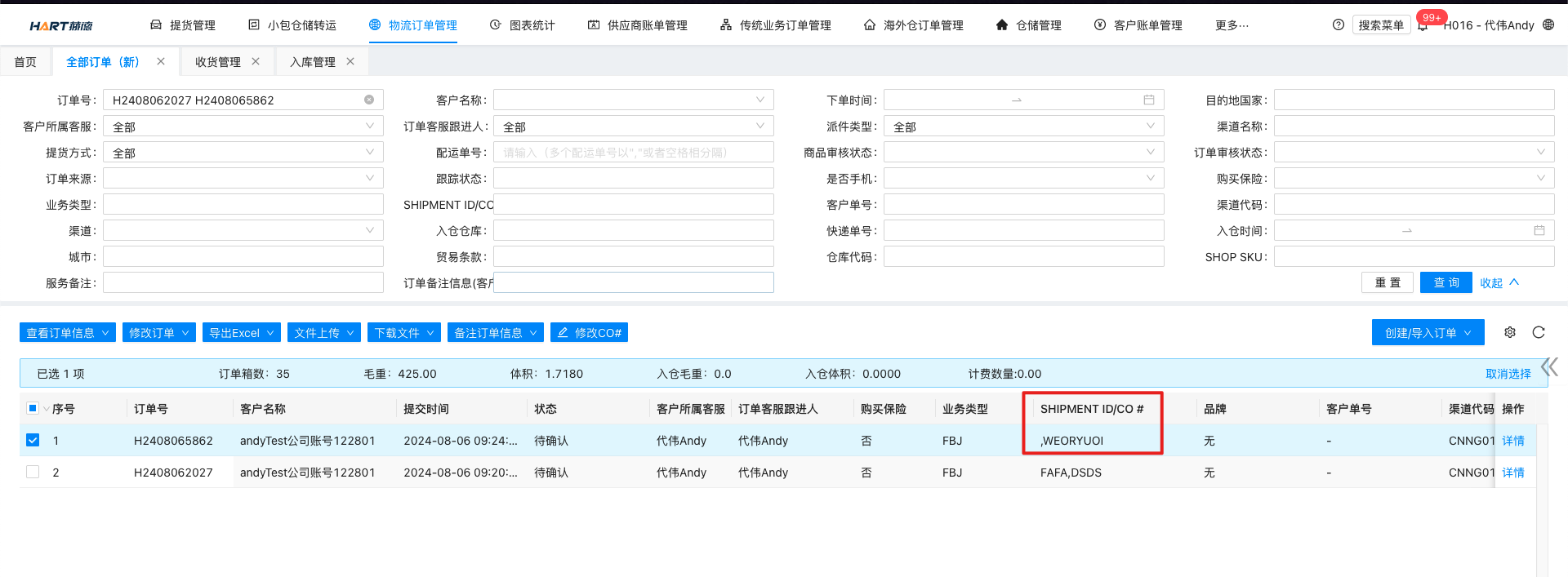
Task: Click the language globe icon
Action: click(1548, 25)
